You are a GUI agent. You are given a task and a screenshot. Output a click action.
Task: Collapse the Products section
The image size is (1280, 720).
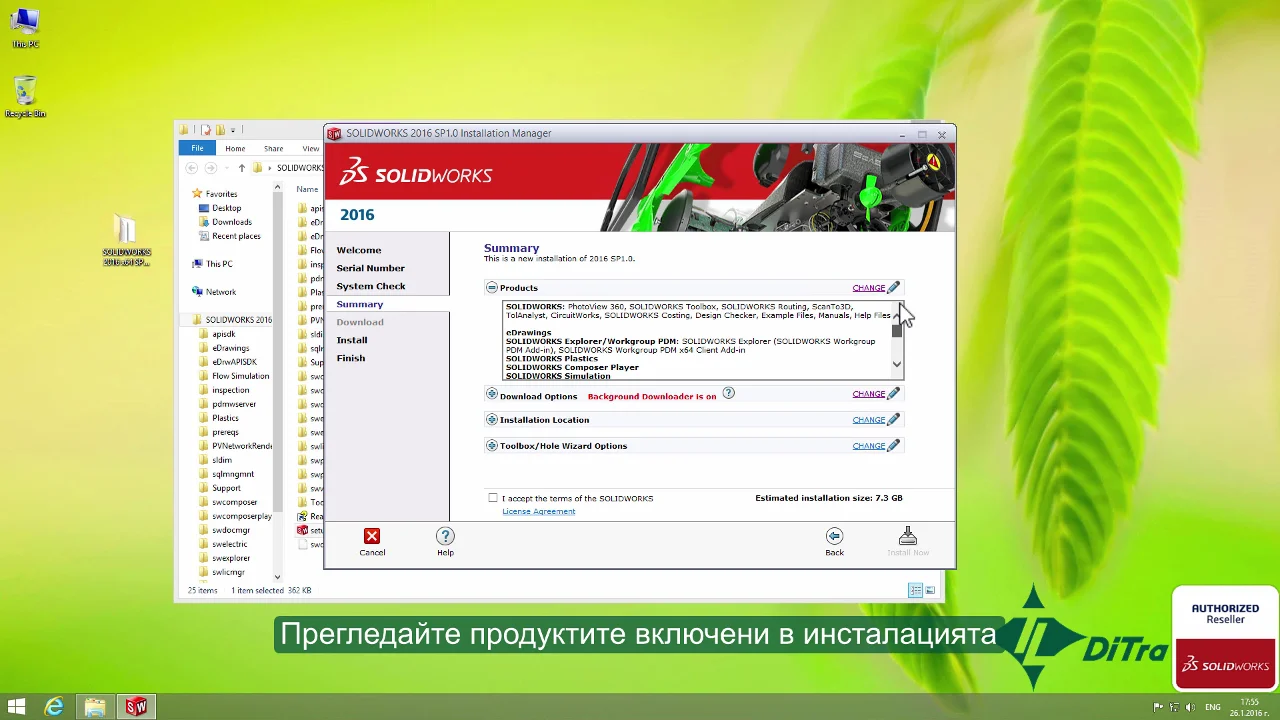491,288
